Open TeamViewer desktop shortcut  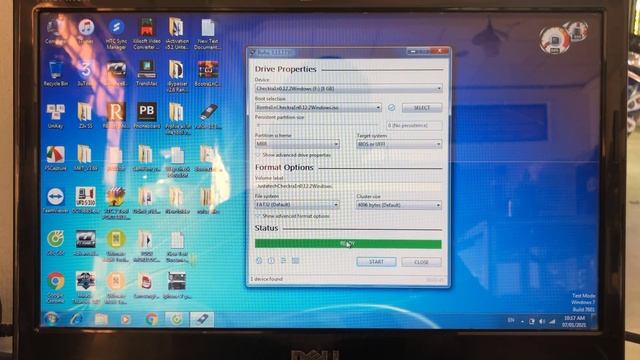(x=56, y=200)
